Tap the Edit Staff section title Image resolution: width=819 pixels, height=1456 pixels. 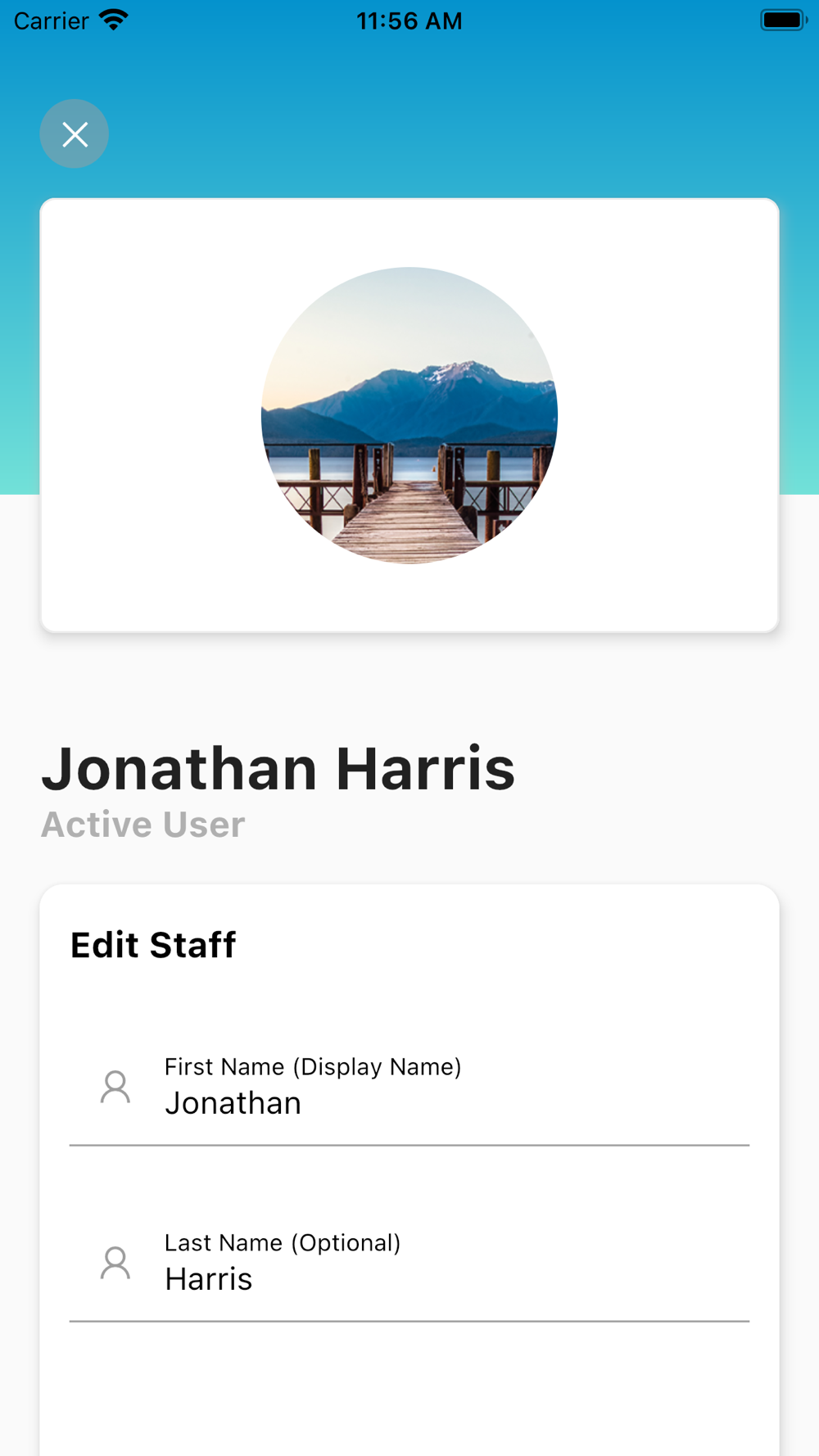tap(153, 945)
